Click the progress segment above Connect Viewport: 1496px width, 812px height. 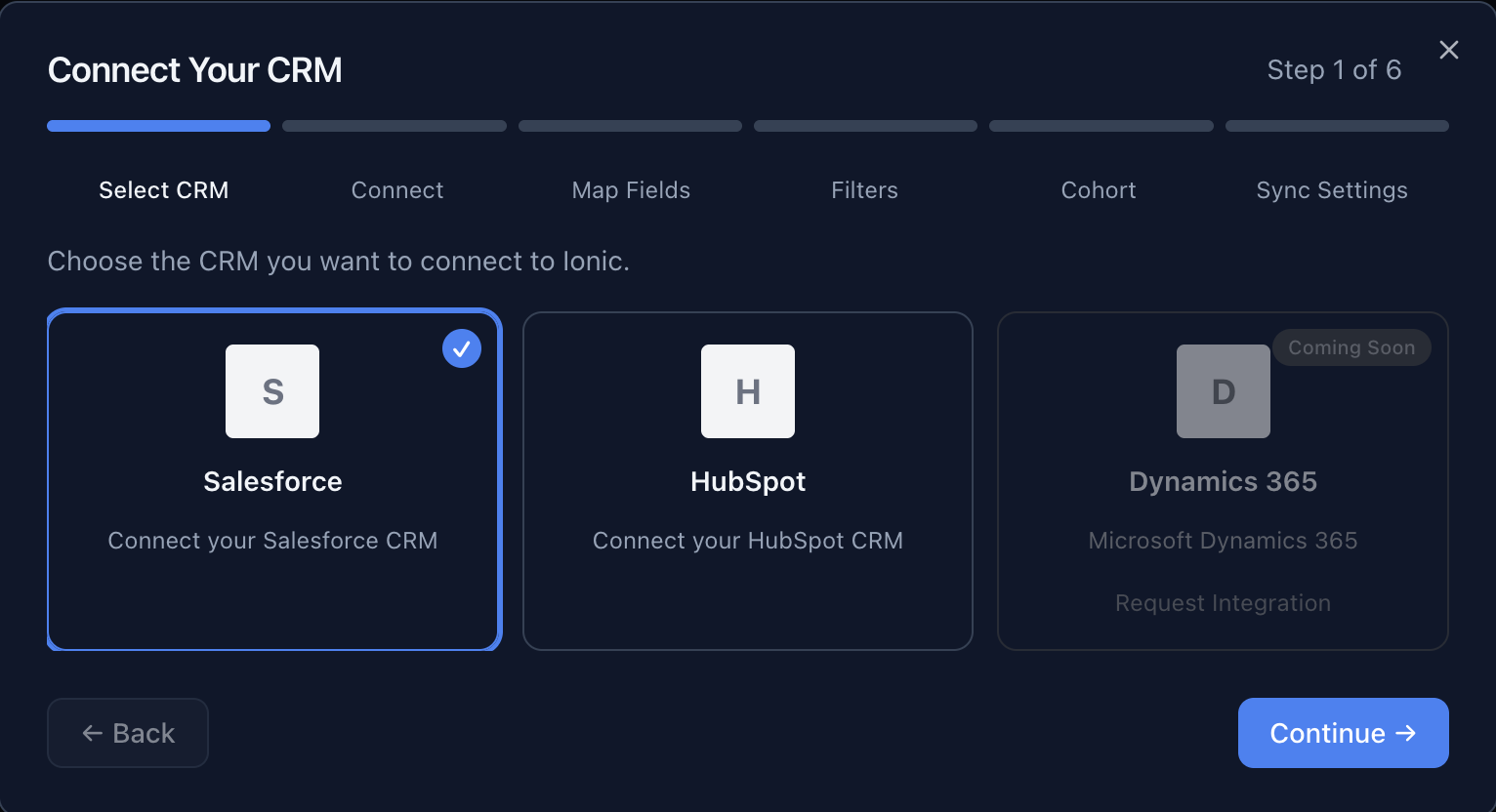pyautogui.click(x=395, y=126)
